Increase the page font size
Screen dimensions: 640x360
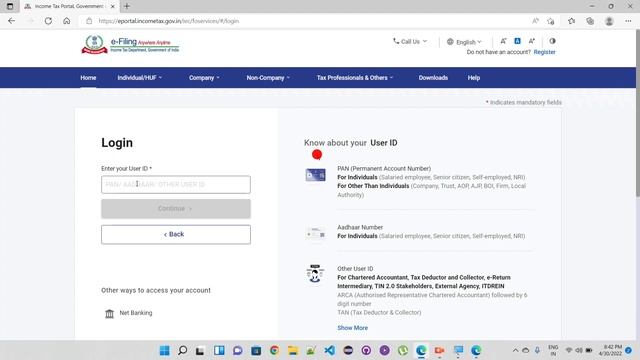(531, 41)
